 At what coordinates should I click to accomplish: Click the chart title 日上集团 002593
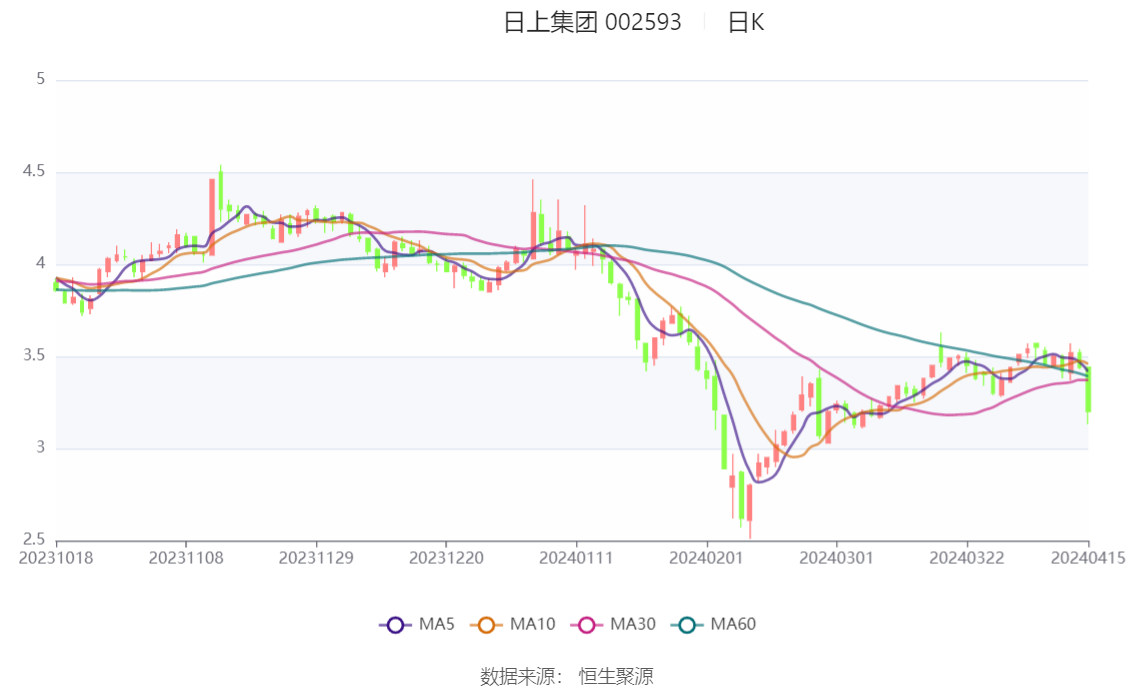(x=592, y=22)
